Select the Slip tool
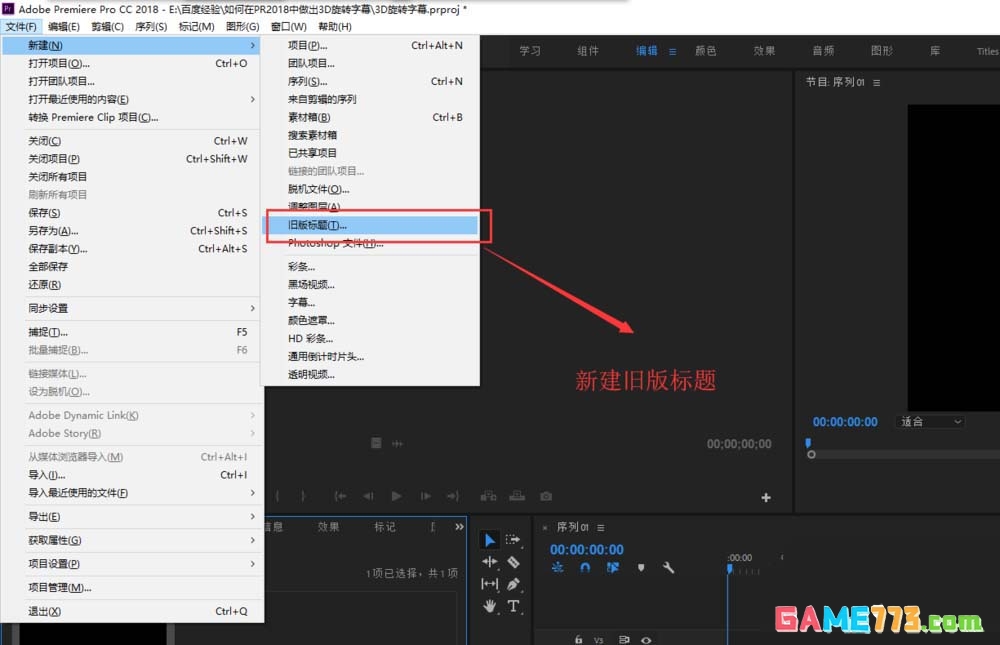1000x645 pixels. coord(489,584)
